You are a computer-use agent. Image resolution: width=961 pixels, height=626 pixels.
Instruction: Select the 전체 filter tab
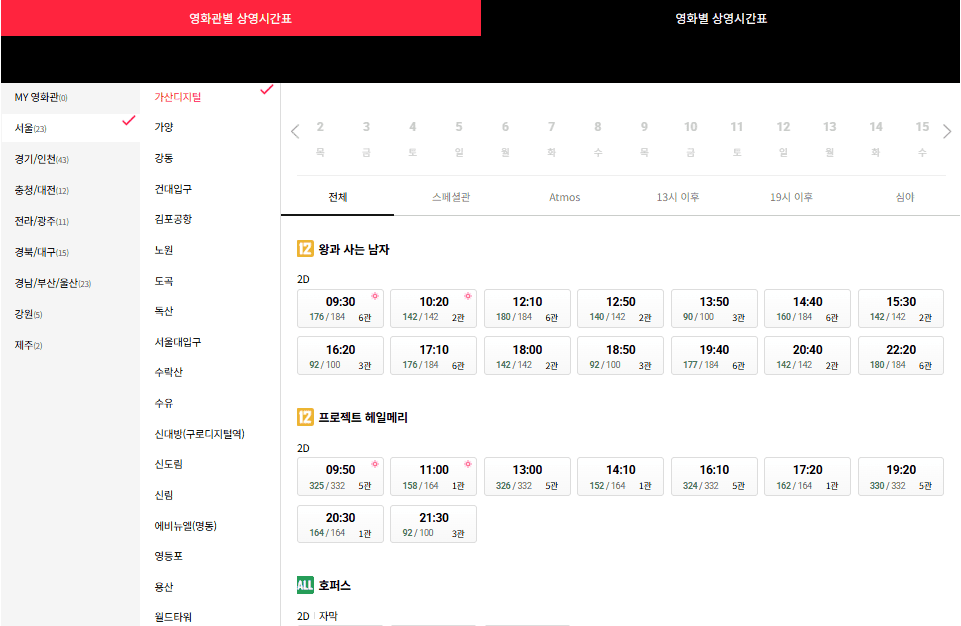click(x=336, y=197)
